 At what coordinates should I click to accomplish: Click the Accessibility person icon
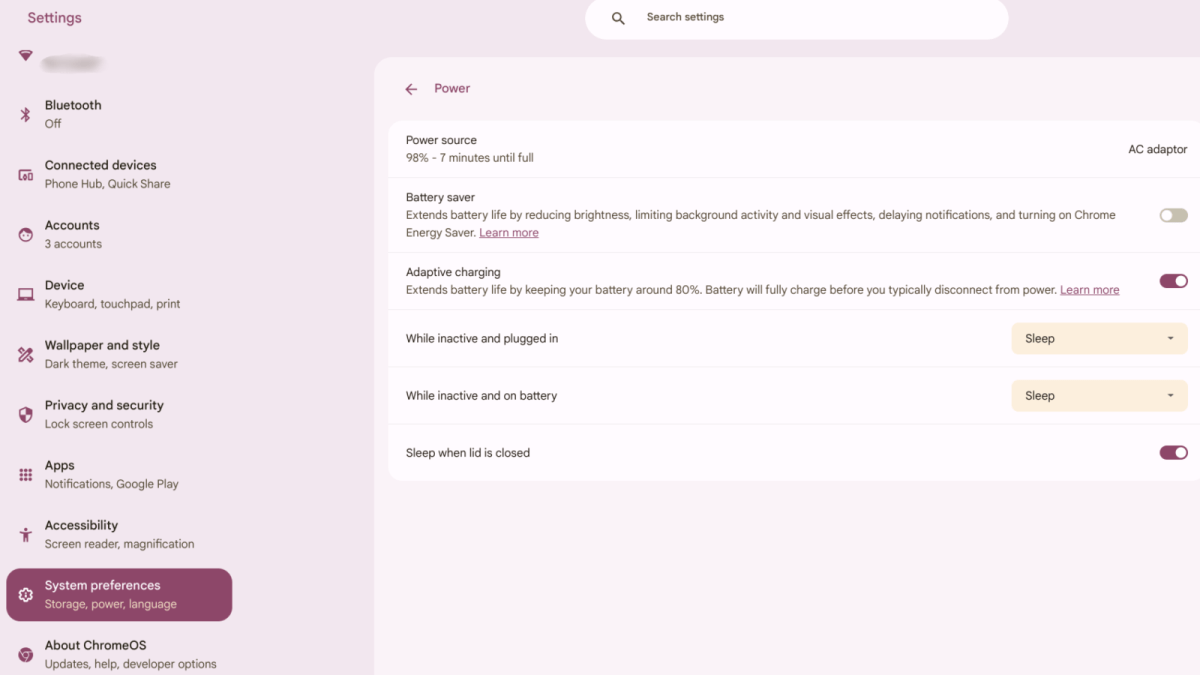click(25, 533)
